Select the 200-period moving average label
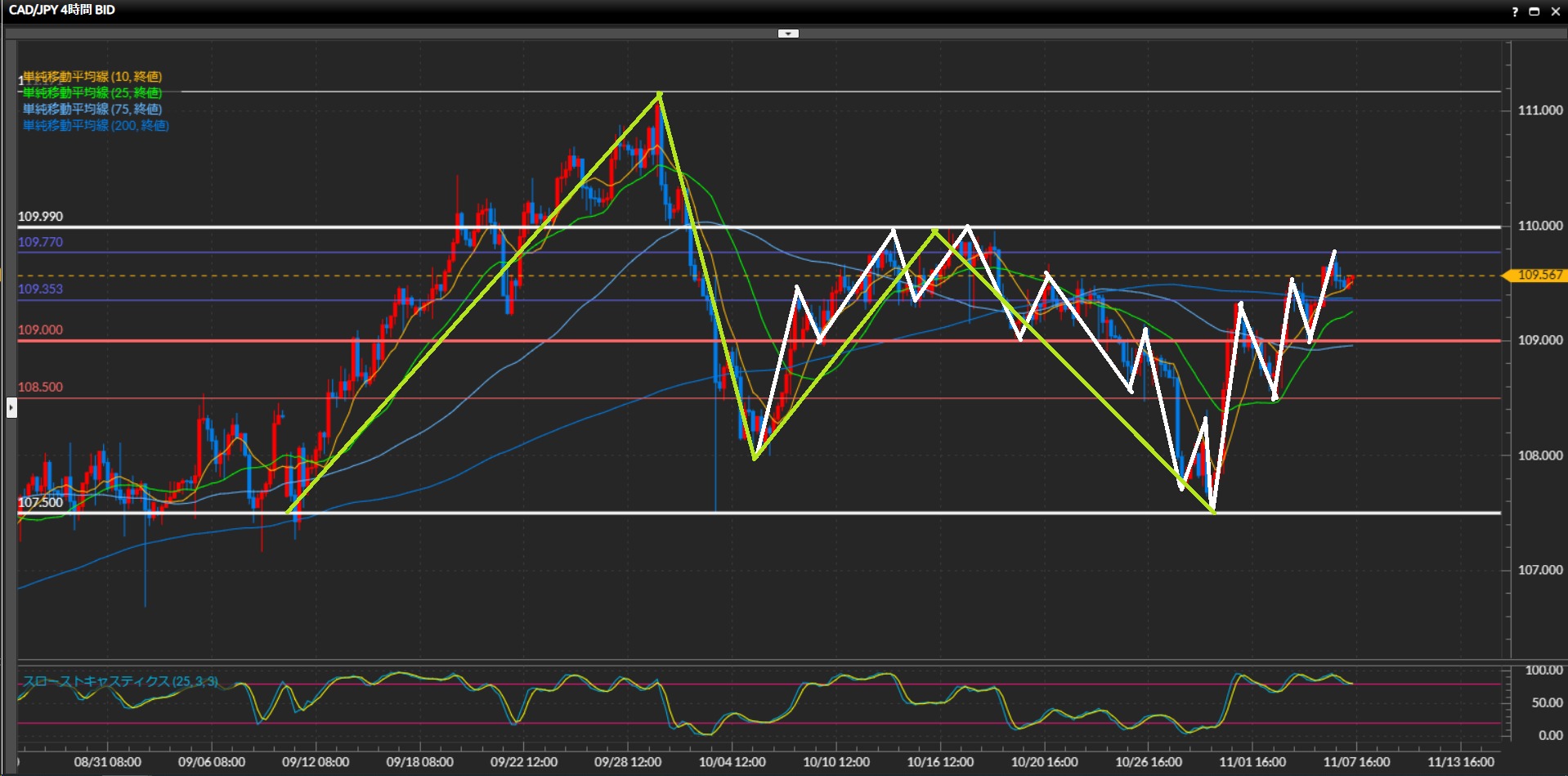Viewport: 1568px width, 776px height. pyautogui.click(x=96, y=126)
